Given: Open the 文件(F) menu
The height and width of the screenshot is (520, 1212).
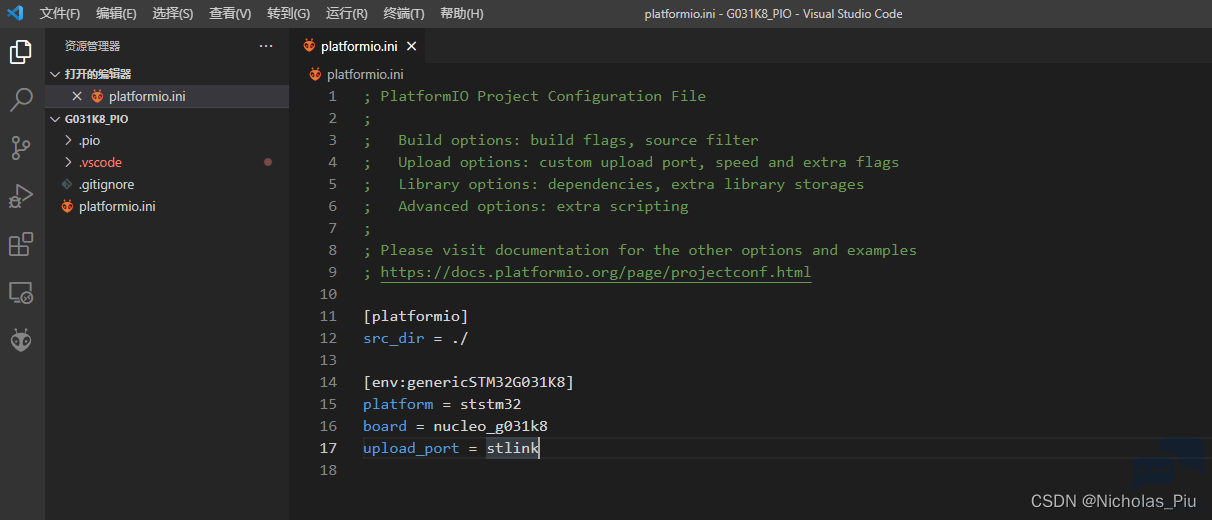Looking at the screenshot, I should 60,14.
